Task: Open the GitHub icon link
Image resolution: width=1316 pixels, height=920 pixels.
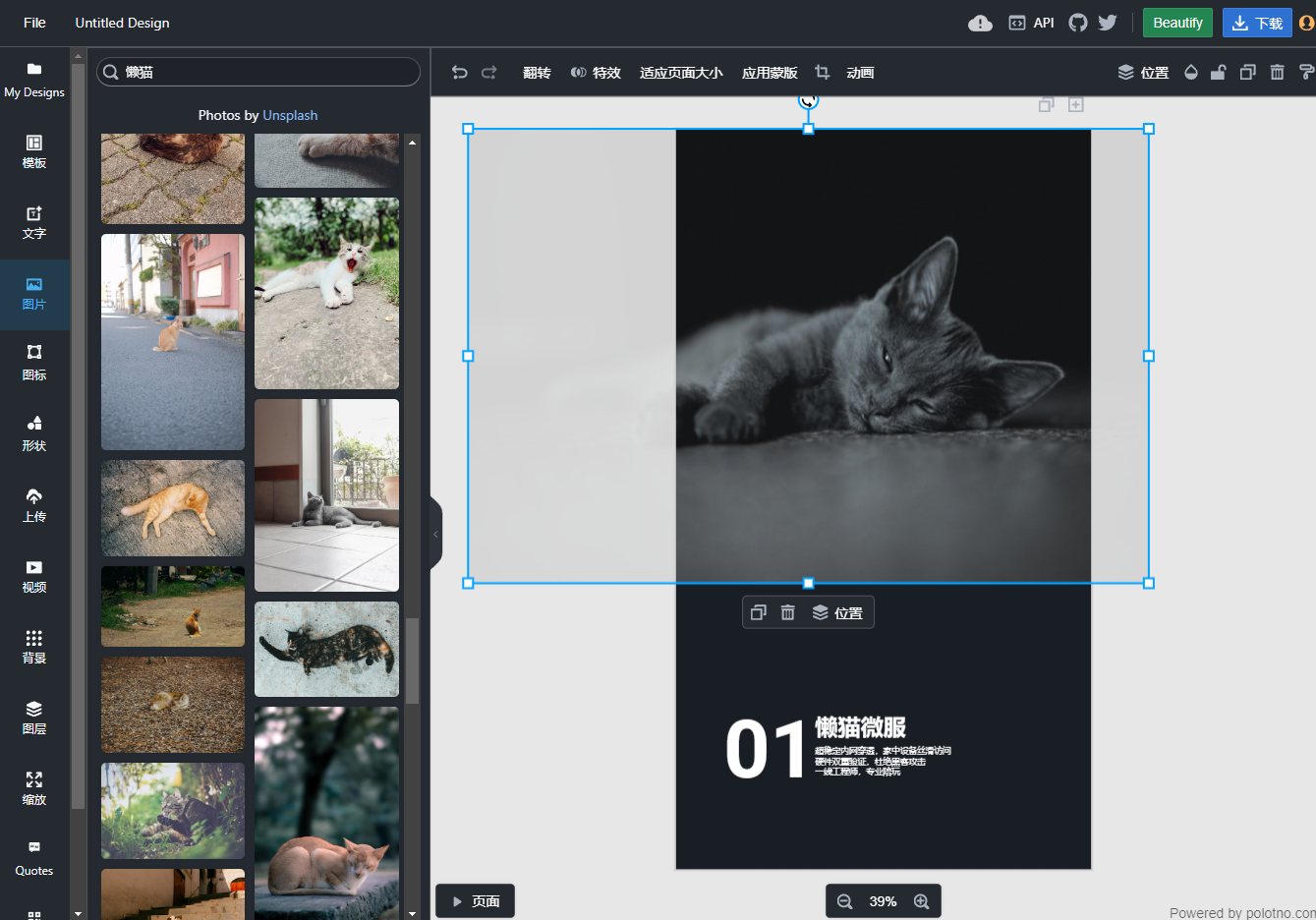Action: tap(1078, 23)
